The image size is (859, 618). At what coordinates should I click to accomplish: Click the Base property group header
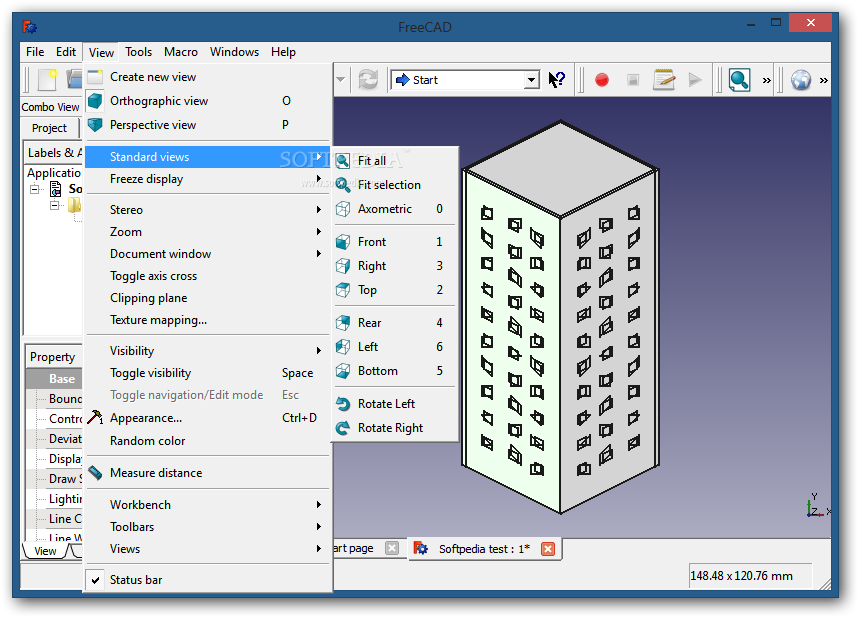pos(54,379)
